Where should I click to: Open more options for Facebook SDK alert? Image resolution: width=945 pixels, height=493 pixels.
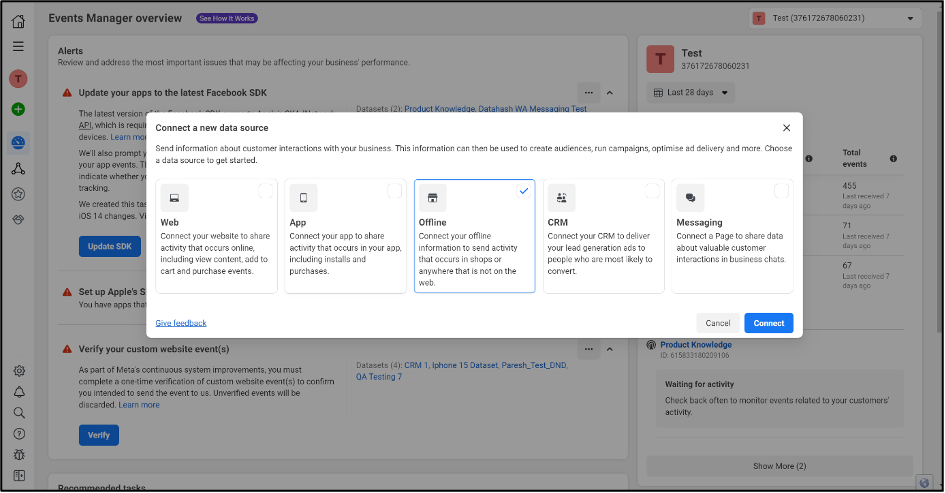(588, 93)
